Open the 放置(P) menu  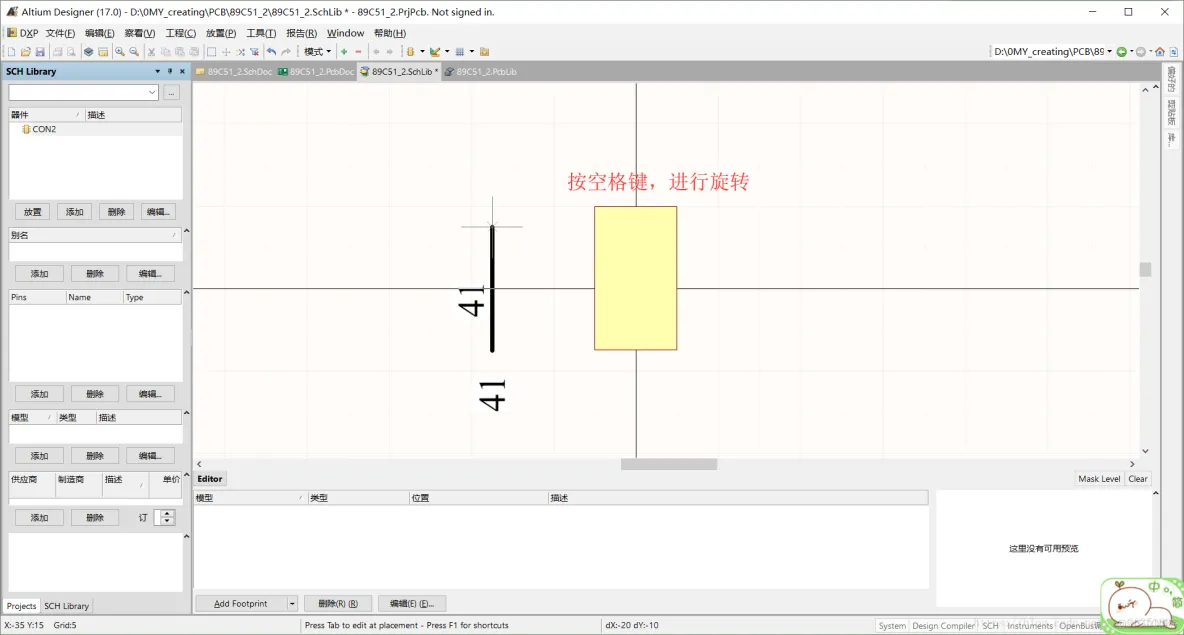(x=220, y=33)
